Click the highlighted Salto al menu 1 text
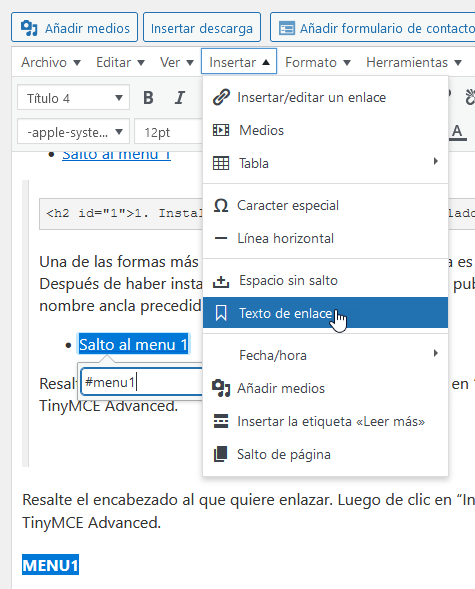Image resolution: width=475 pixels, height=589 pixels. [133, 344]
